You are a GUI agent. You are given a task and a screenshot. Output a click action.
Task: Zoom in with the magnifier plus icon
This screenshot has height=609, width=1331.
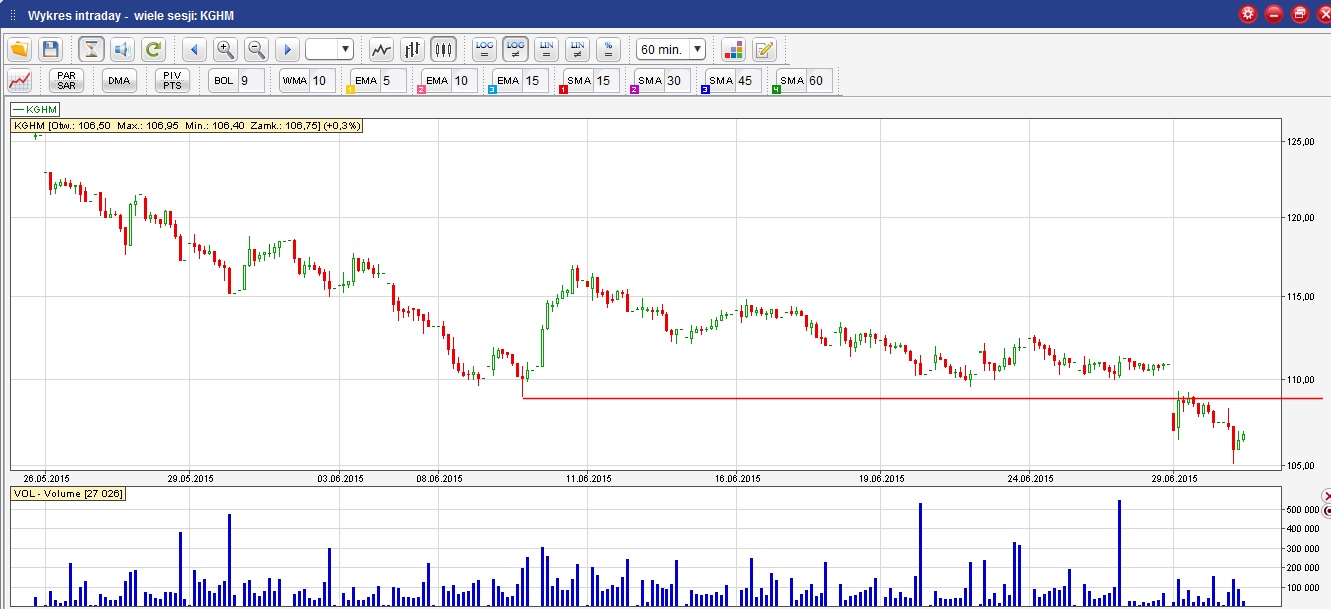[x=225, y=49]
